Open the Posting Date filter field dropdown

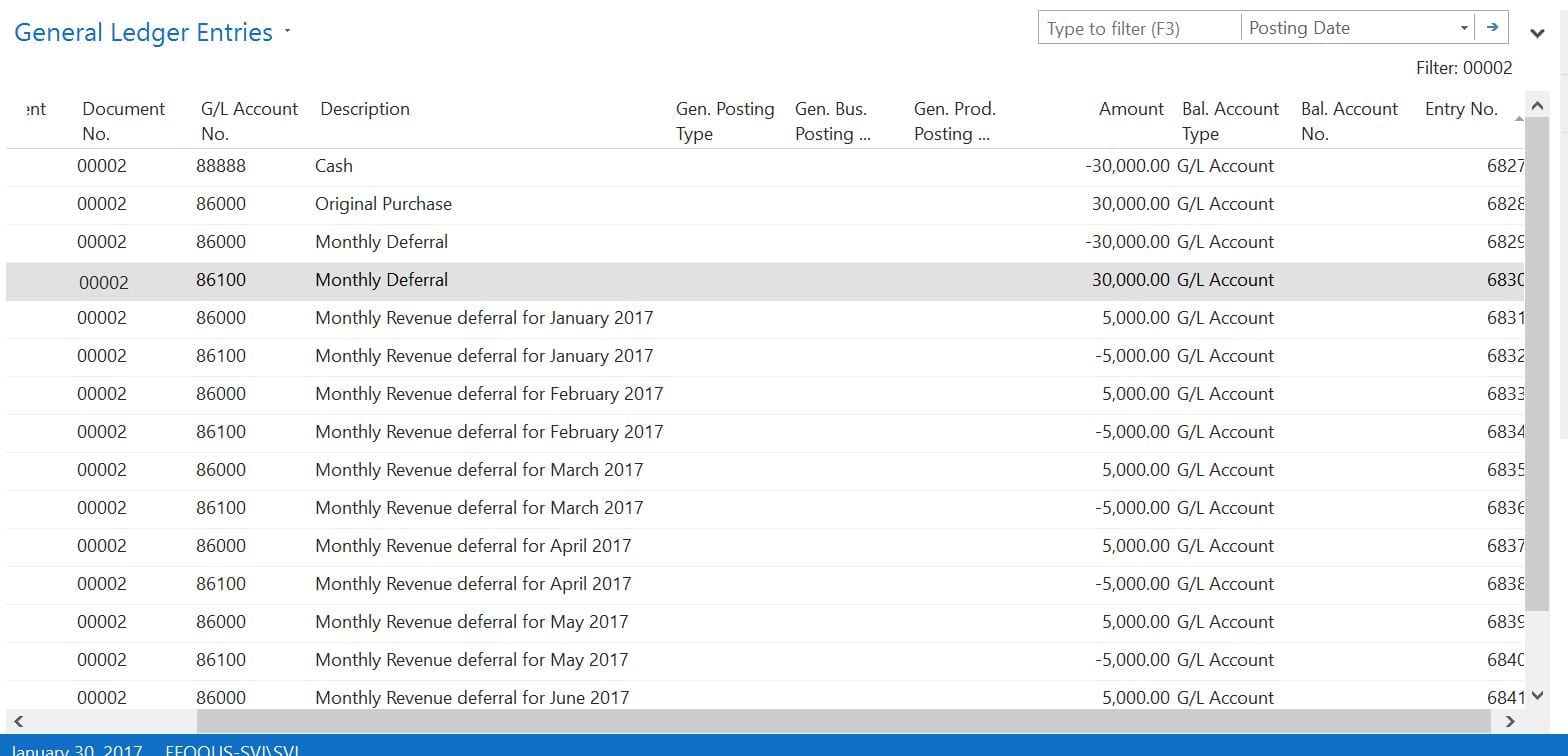tap(1464, 28)
